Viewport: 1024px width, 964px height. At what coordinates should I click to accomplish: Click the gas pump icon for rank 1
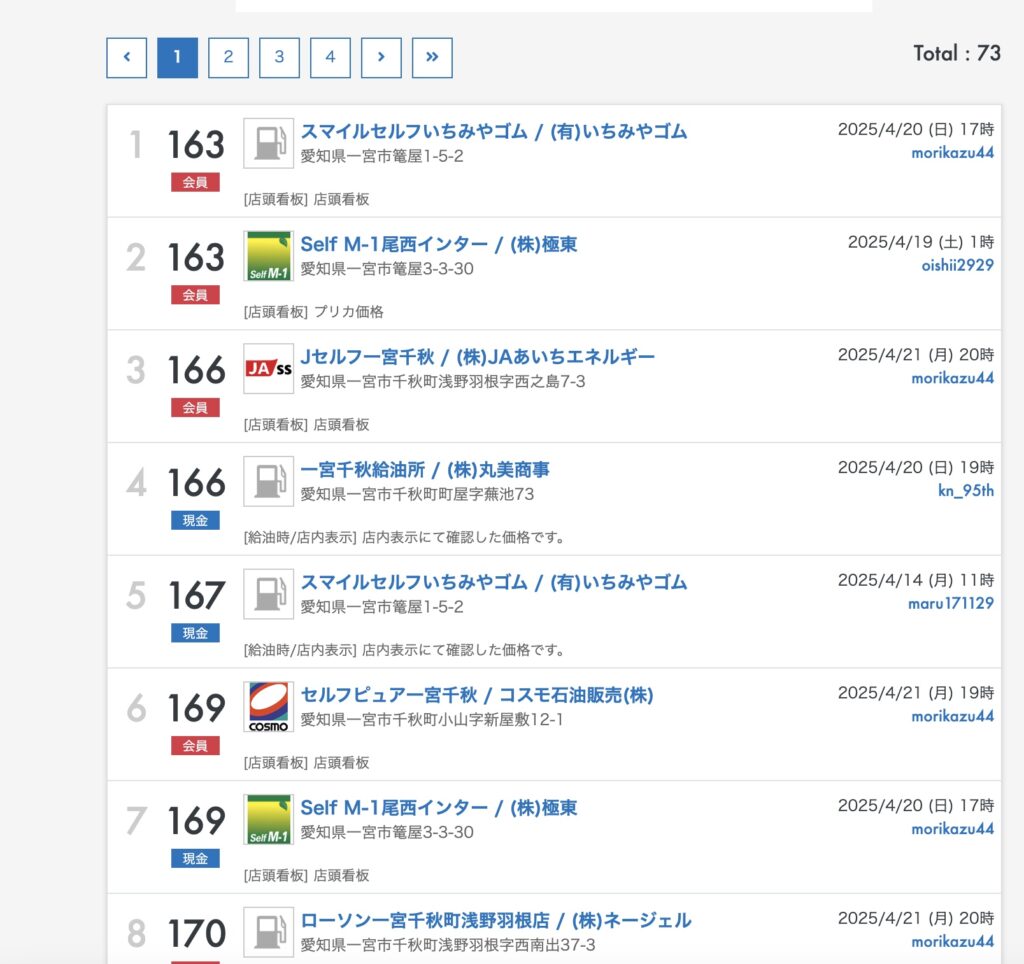(x=268, y=143)
